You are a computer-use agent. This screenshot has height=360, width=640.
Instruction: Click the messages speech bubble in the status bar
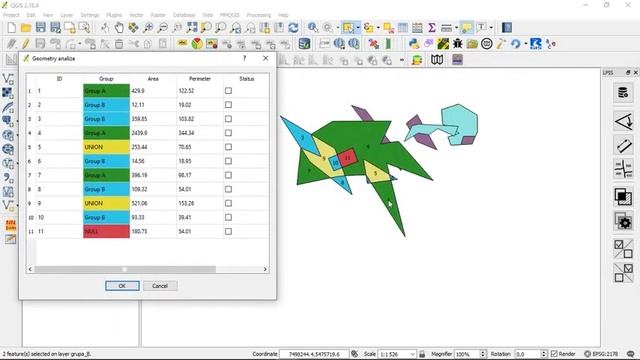click(631, 354)
